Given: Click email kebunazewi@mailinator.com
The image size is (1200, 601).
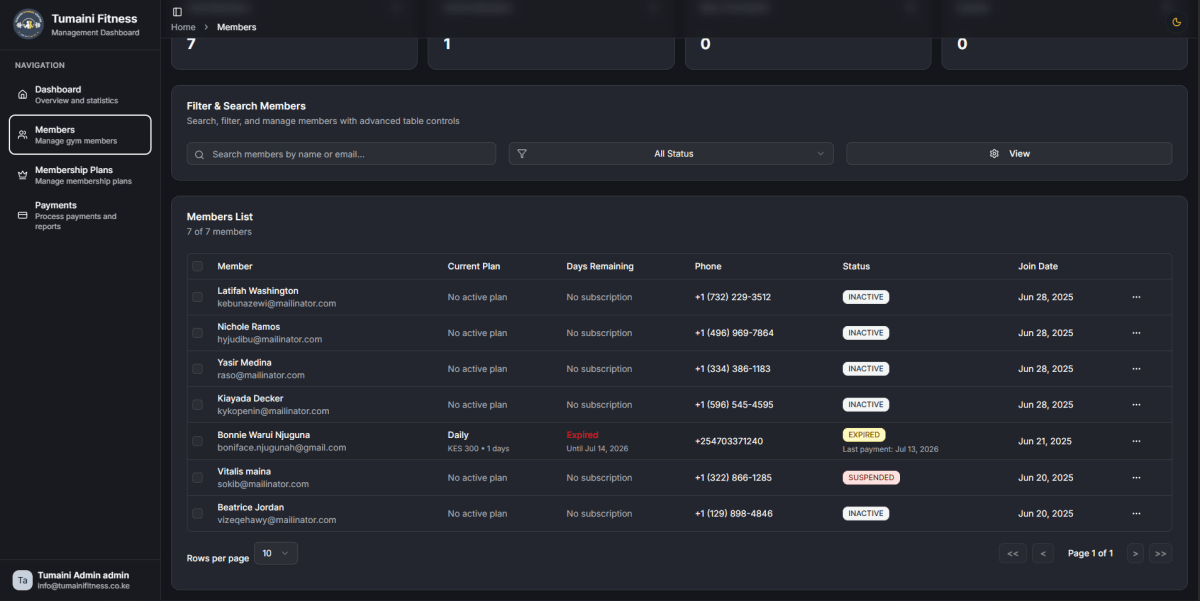Looking at the screenshot, I should (277, 303).
